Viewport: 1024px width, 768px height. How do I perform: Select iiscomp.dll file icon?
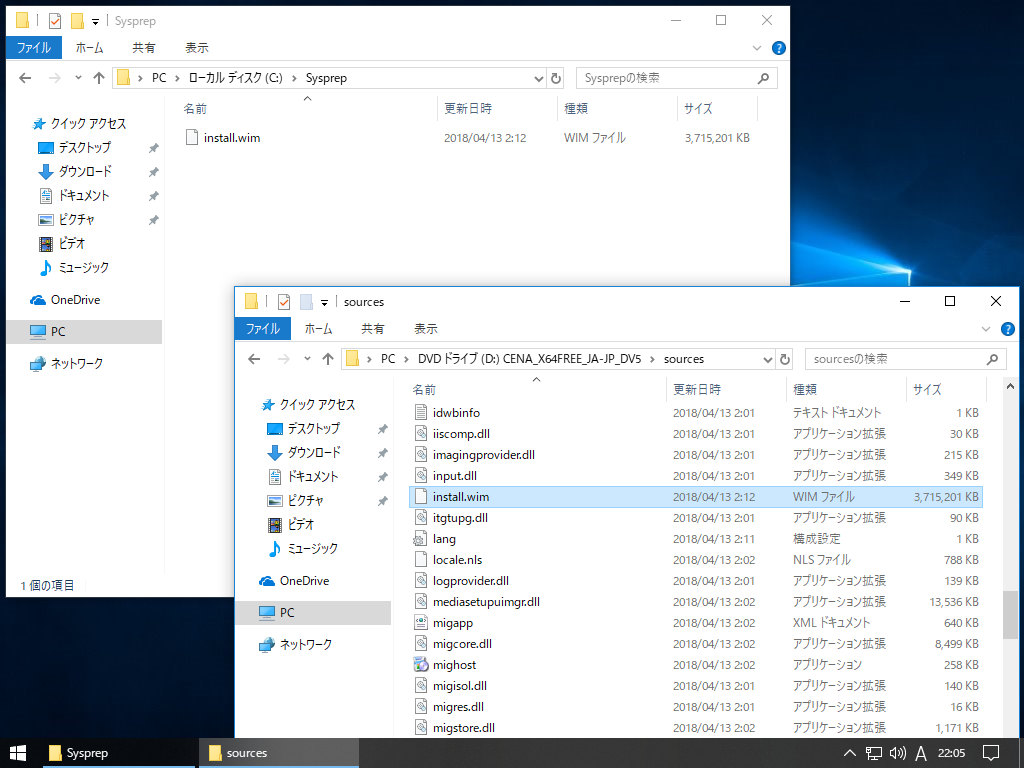click(x=421, y=434)
